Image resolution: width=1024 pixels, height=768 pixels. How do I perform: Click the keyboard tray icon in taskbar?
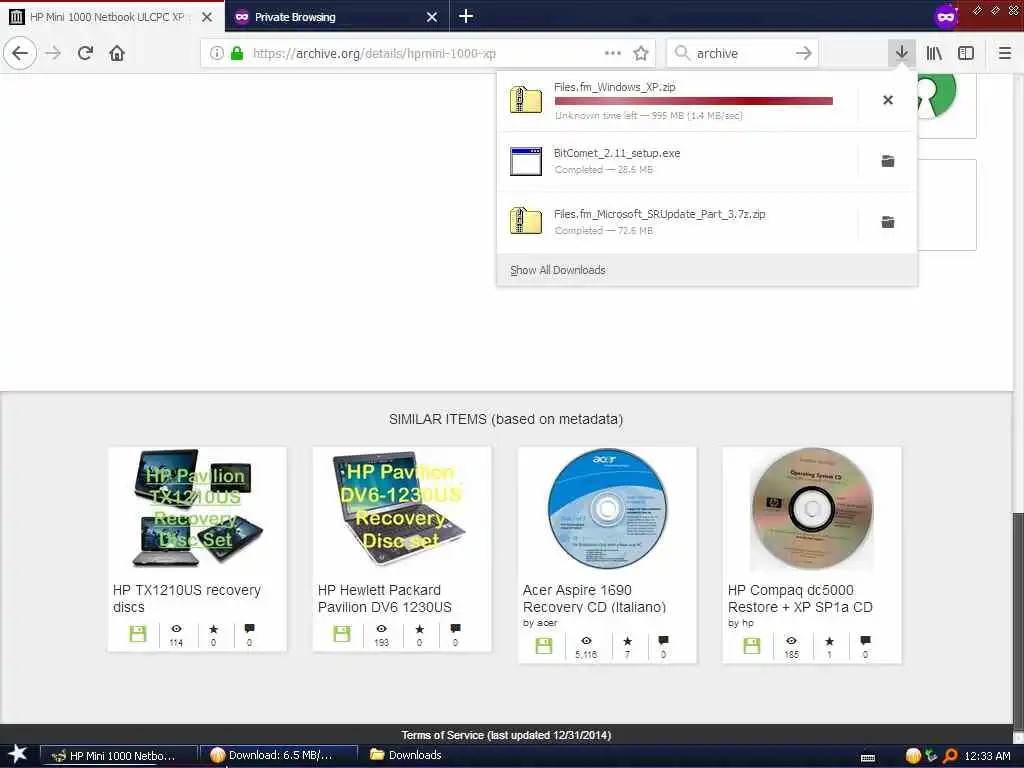point(867,758)
